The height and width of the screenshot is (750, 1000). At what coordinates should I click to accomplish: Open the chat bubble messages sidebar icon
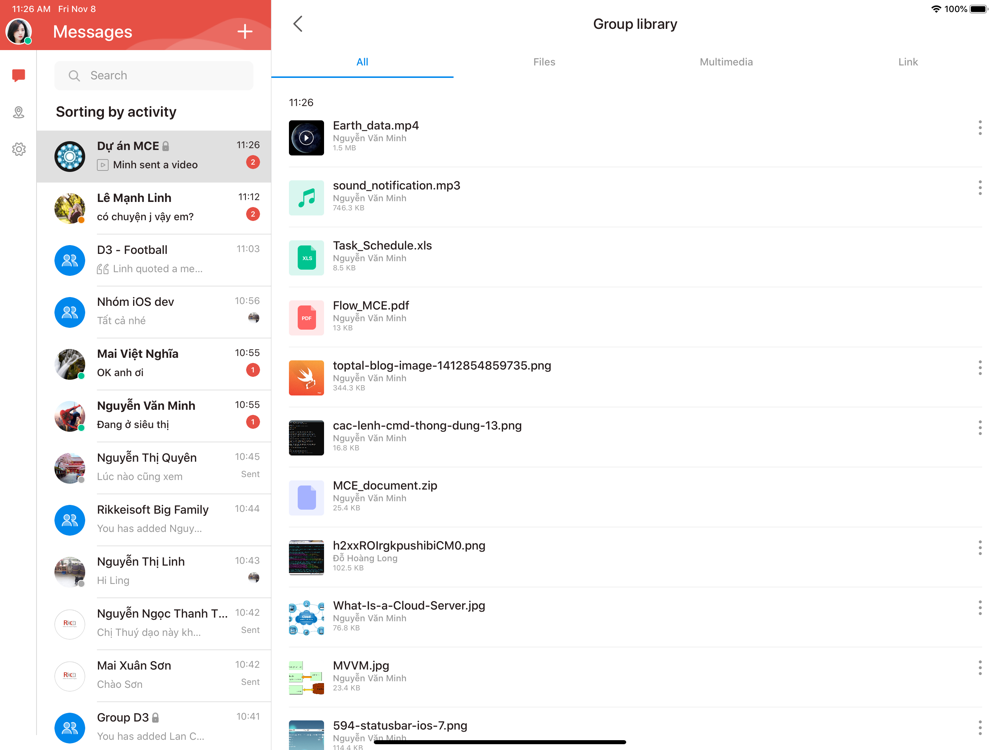[18, 76]
